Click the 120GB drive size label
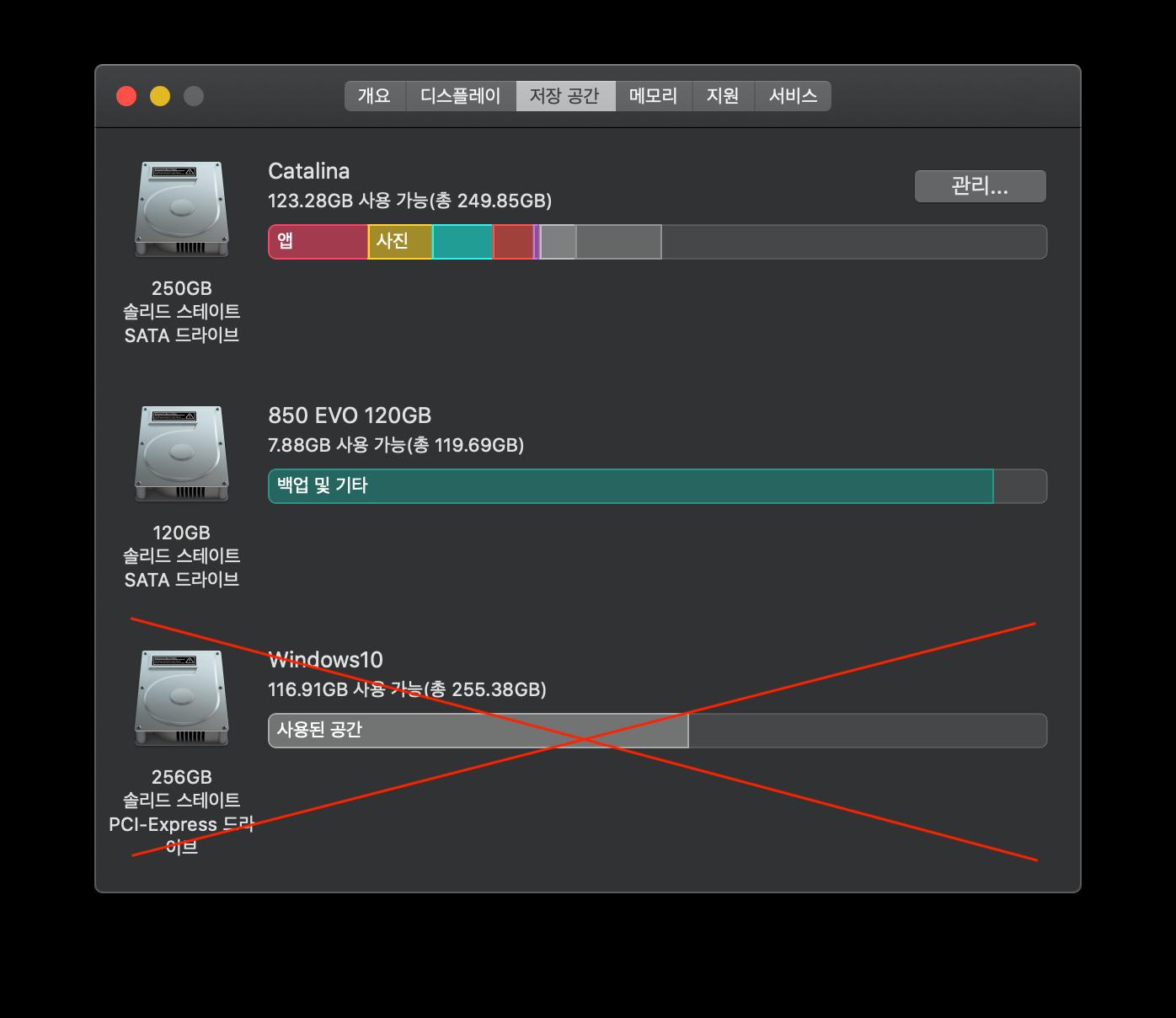The image size is (1176, 1018). (182, 533)
